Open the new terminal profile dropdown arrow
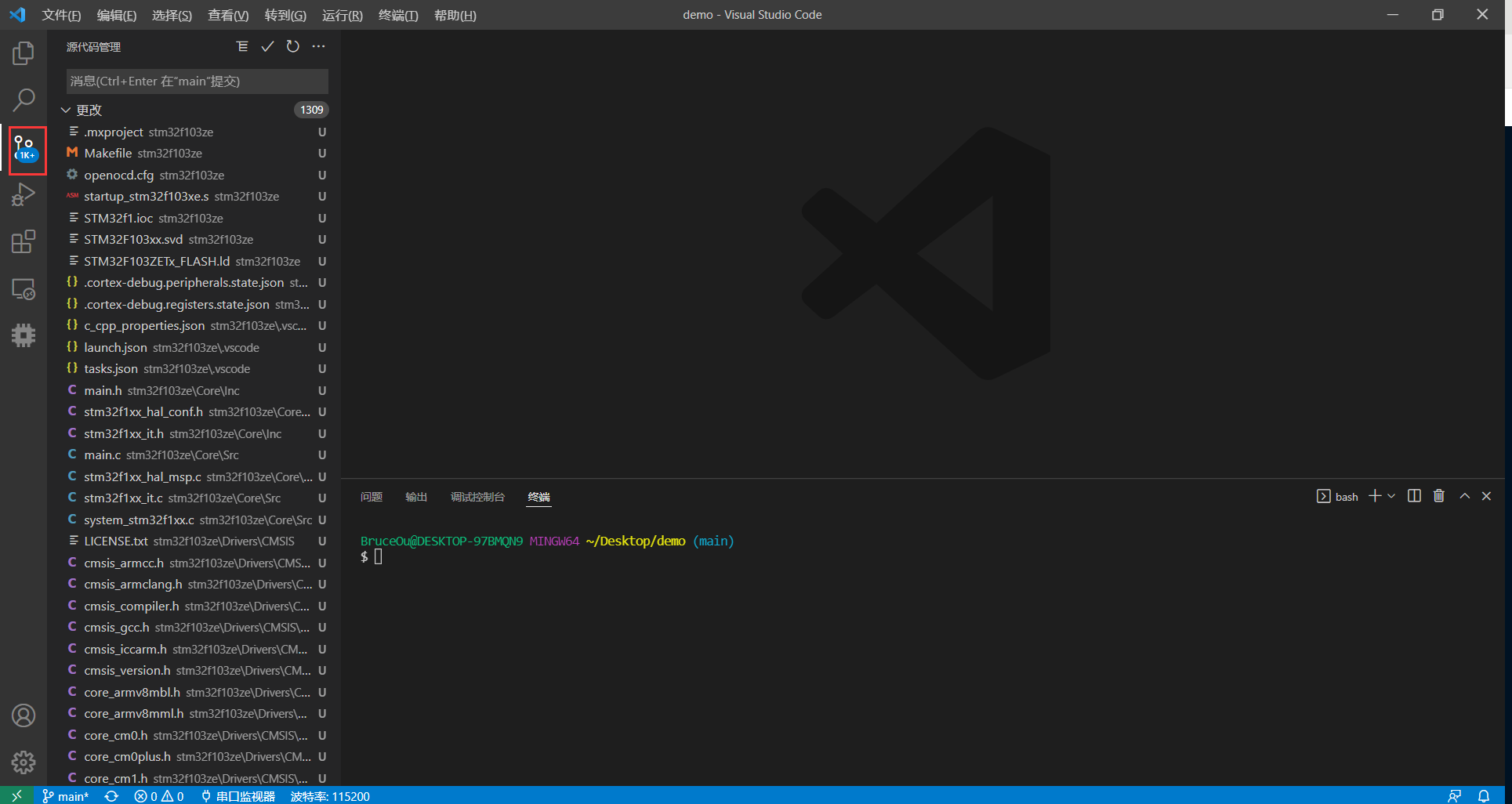1512x804 pixels. point(1391,496)
